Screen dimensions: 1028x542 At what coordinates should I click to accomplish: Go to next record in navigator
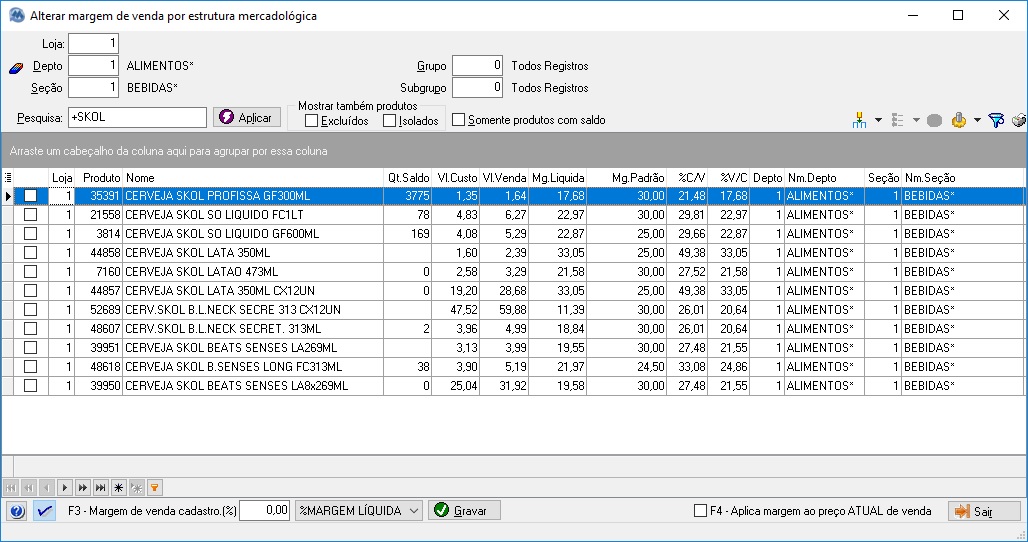tap(64, 488)
